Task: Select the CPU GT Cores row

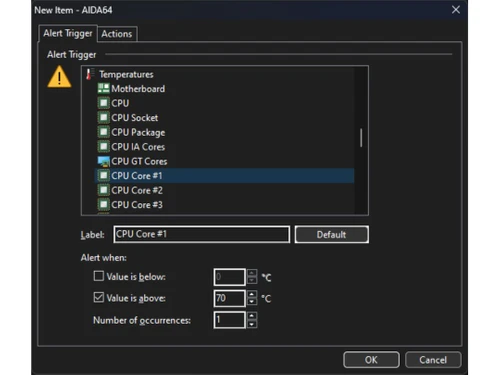Action: (225, 161)
